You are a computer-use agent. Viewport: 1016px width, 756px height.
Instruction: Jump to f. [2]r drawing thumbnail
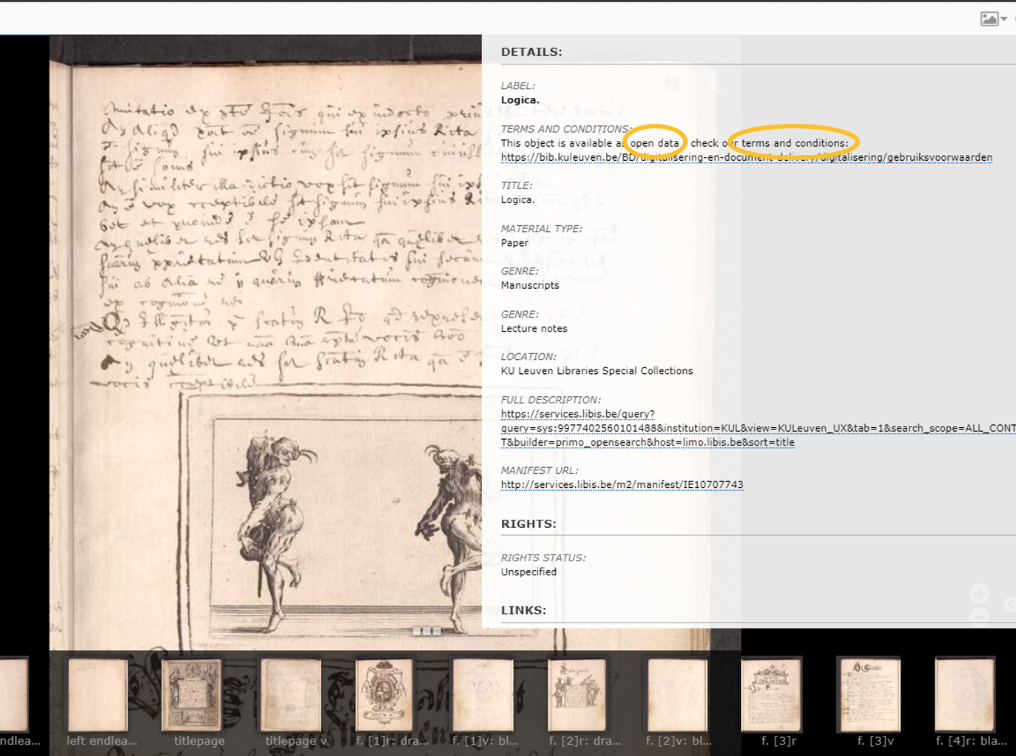tap(577, 695)
